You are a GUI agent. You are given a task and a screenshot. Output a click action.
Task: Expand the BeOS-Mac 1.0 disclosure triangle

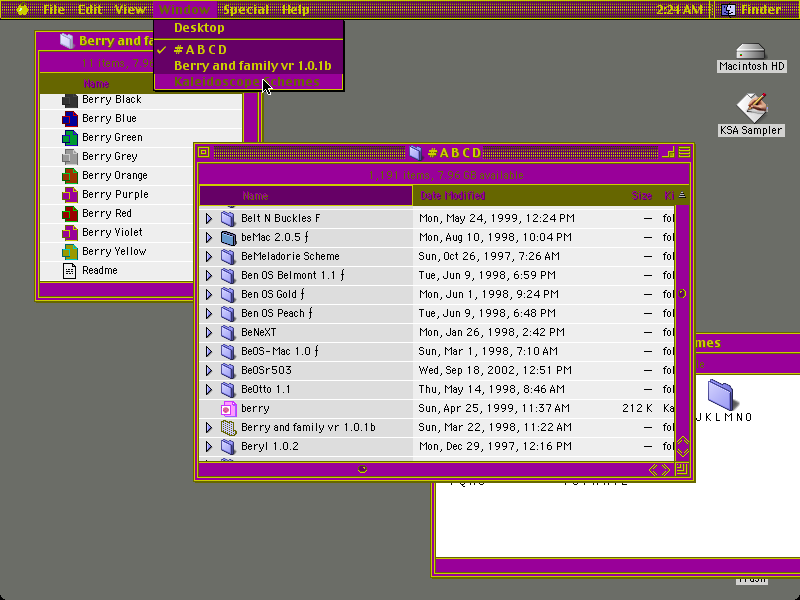point(209,352)
